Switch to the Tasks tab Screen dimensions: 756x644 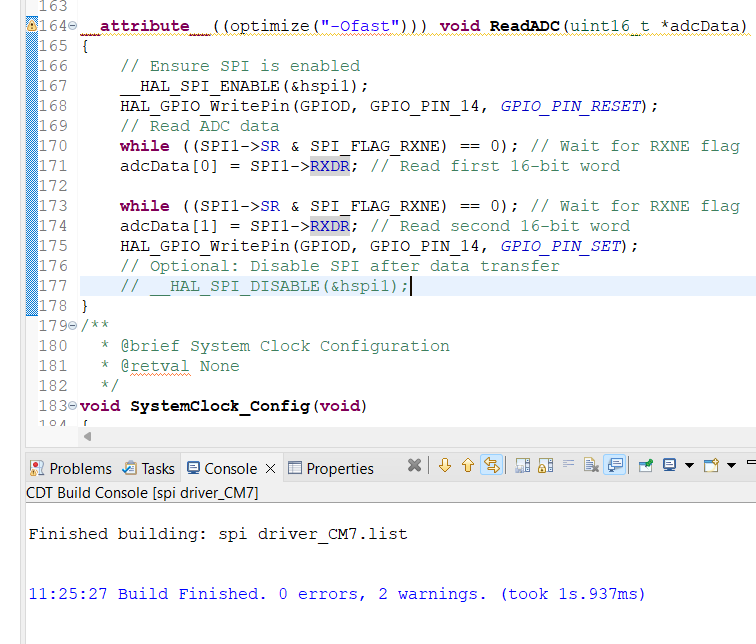[x=148, y=469]
